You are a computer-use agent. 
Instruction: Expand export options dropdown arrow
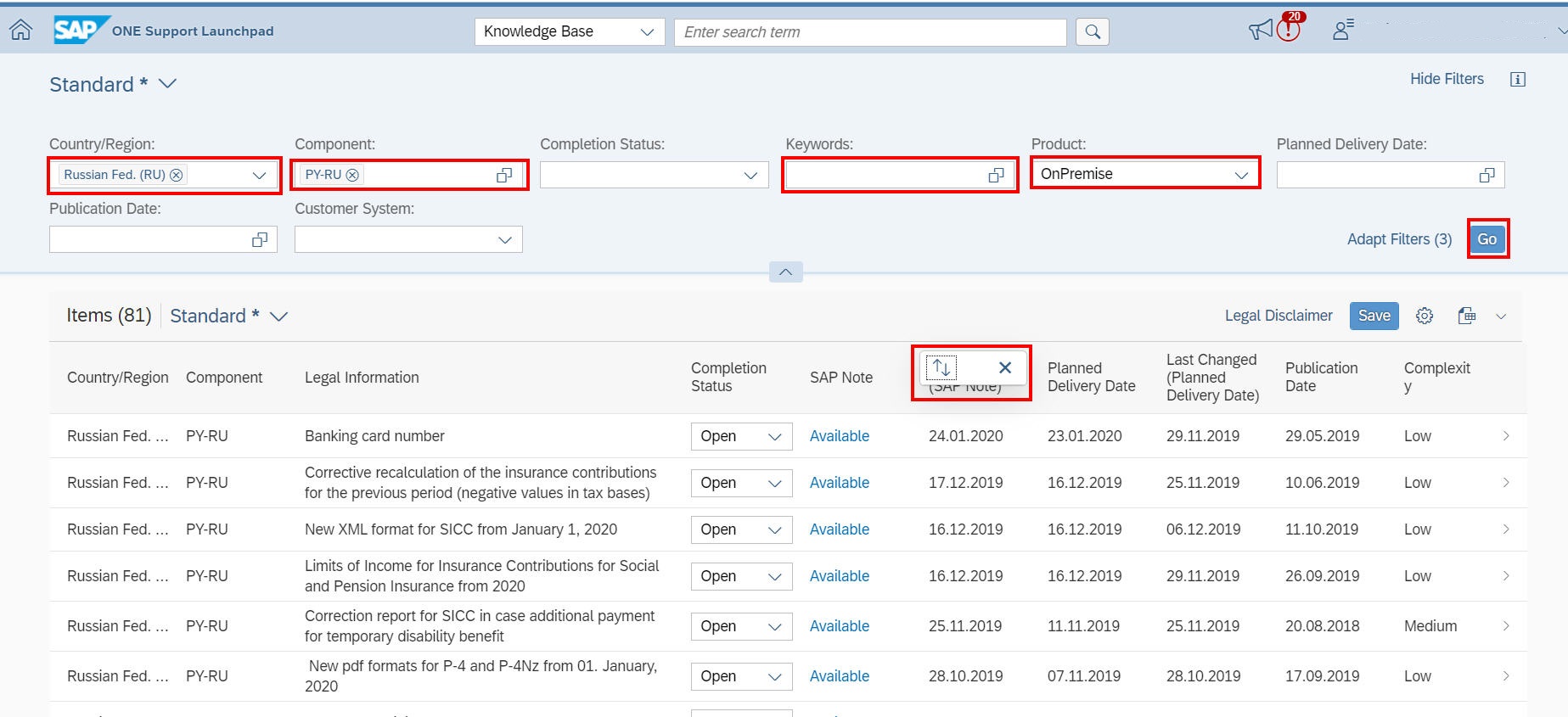[1501, 316]
